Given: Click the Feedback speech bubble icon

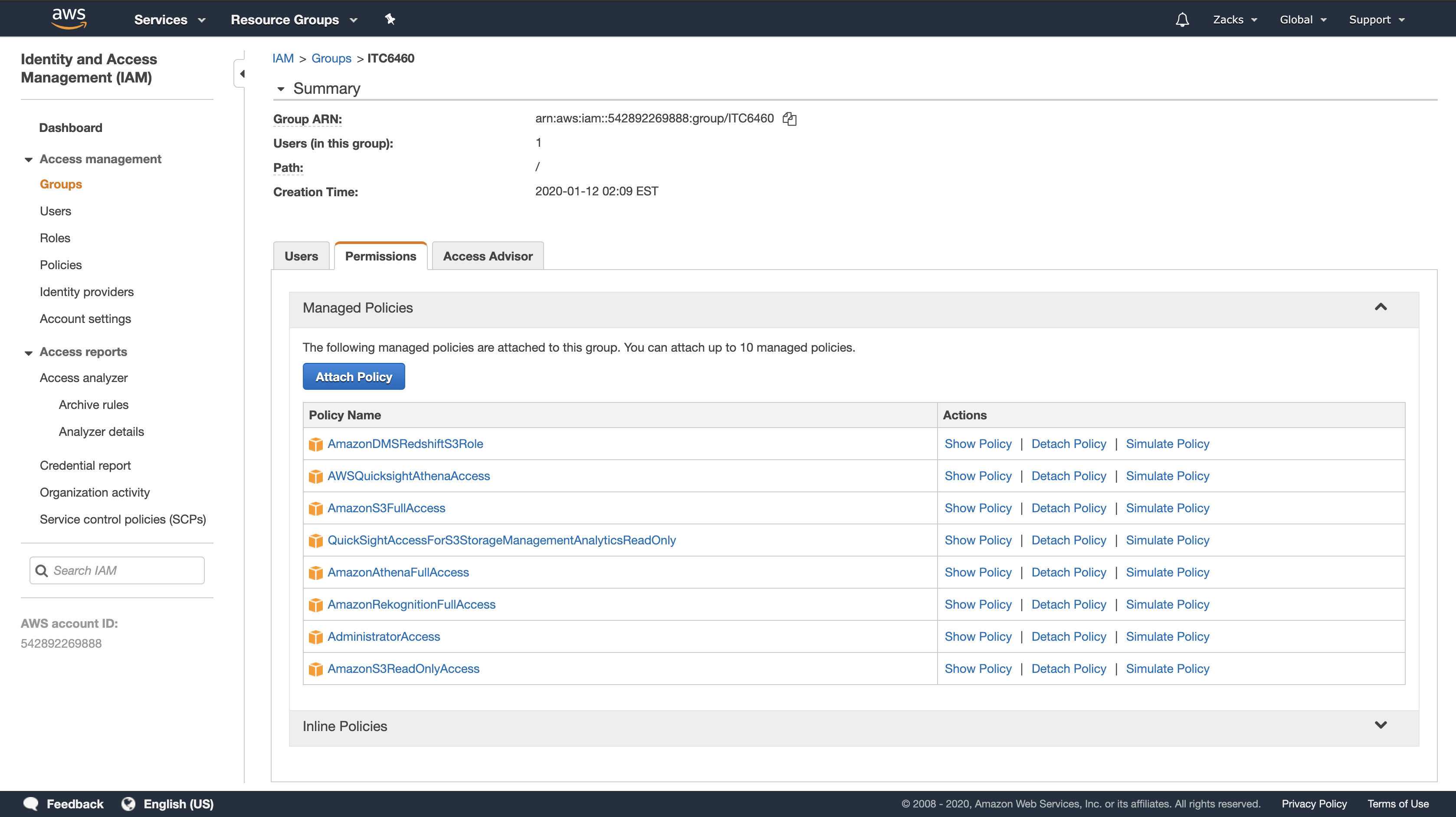Looking at the screenshot, I should click(x=30, y=804).
